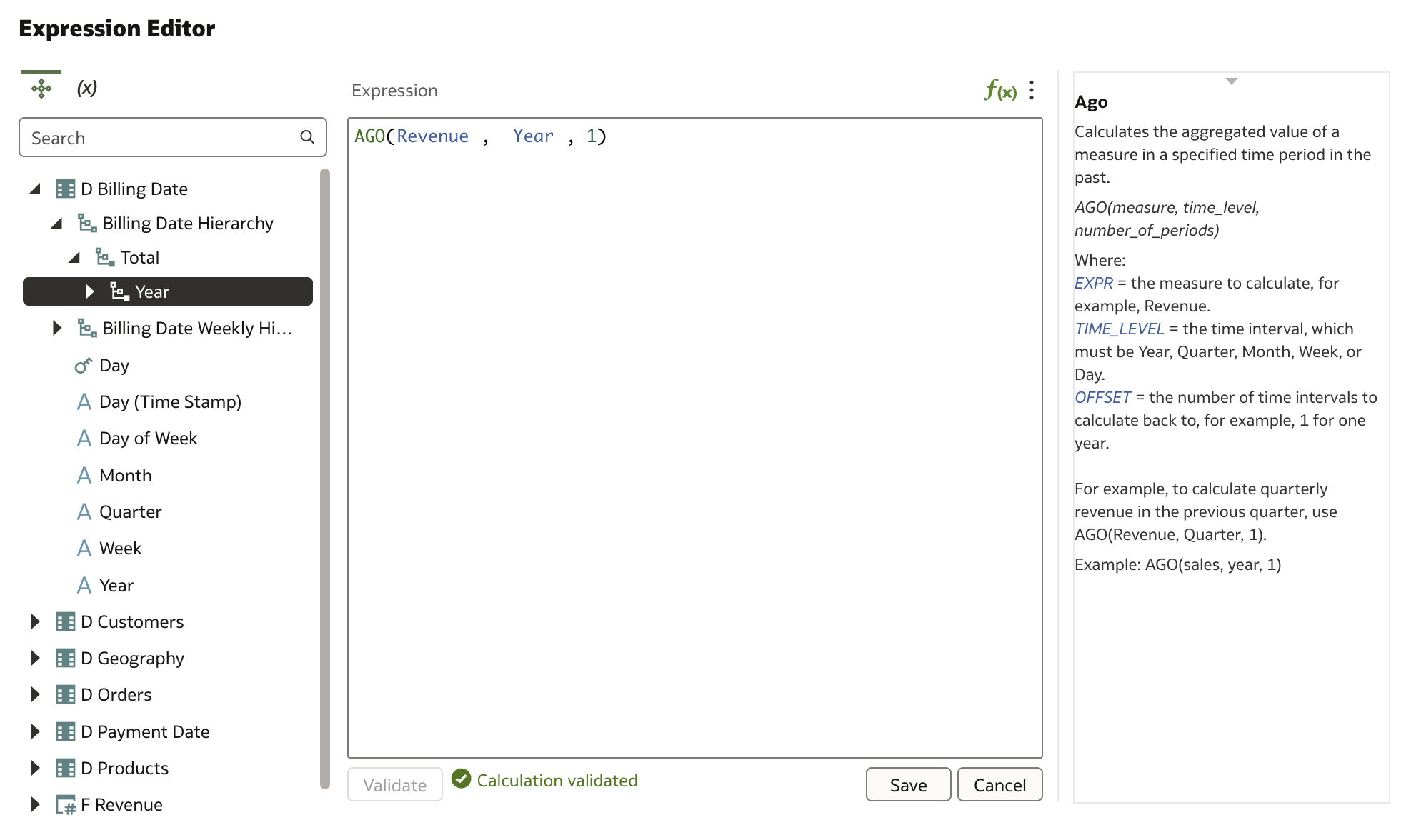Click the Year token in expression
The height and width of the screenshot is (840, 1416).
(x=533, y=136)
